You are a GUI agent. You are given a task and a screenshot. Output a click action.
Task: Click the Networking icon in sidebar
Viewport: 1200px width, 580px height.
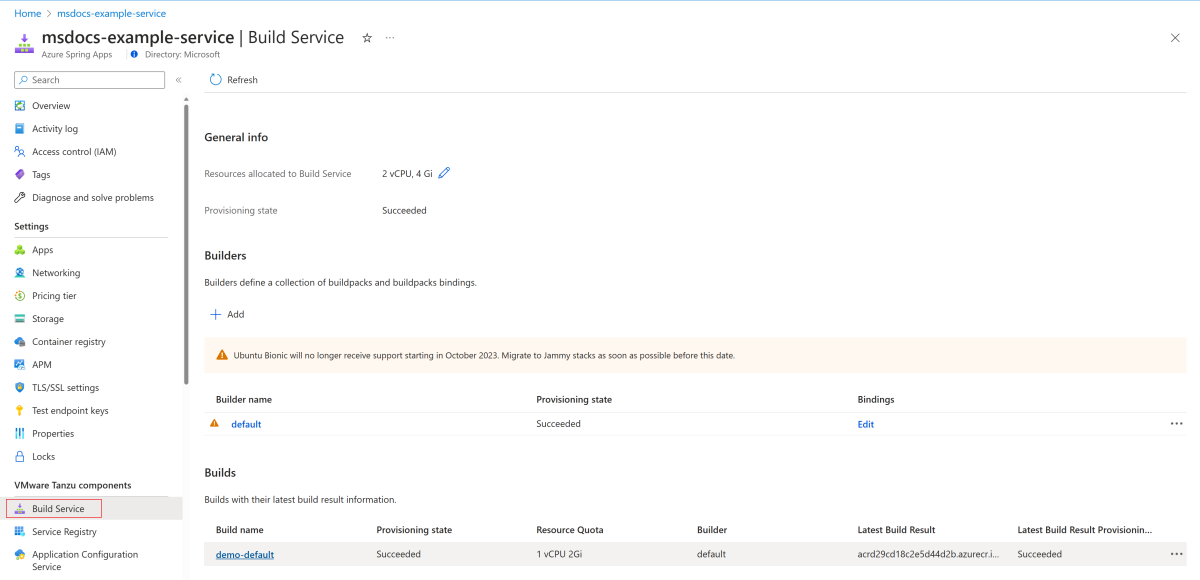pos(20,273)
